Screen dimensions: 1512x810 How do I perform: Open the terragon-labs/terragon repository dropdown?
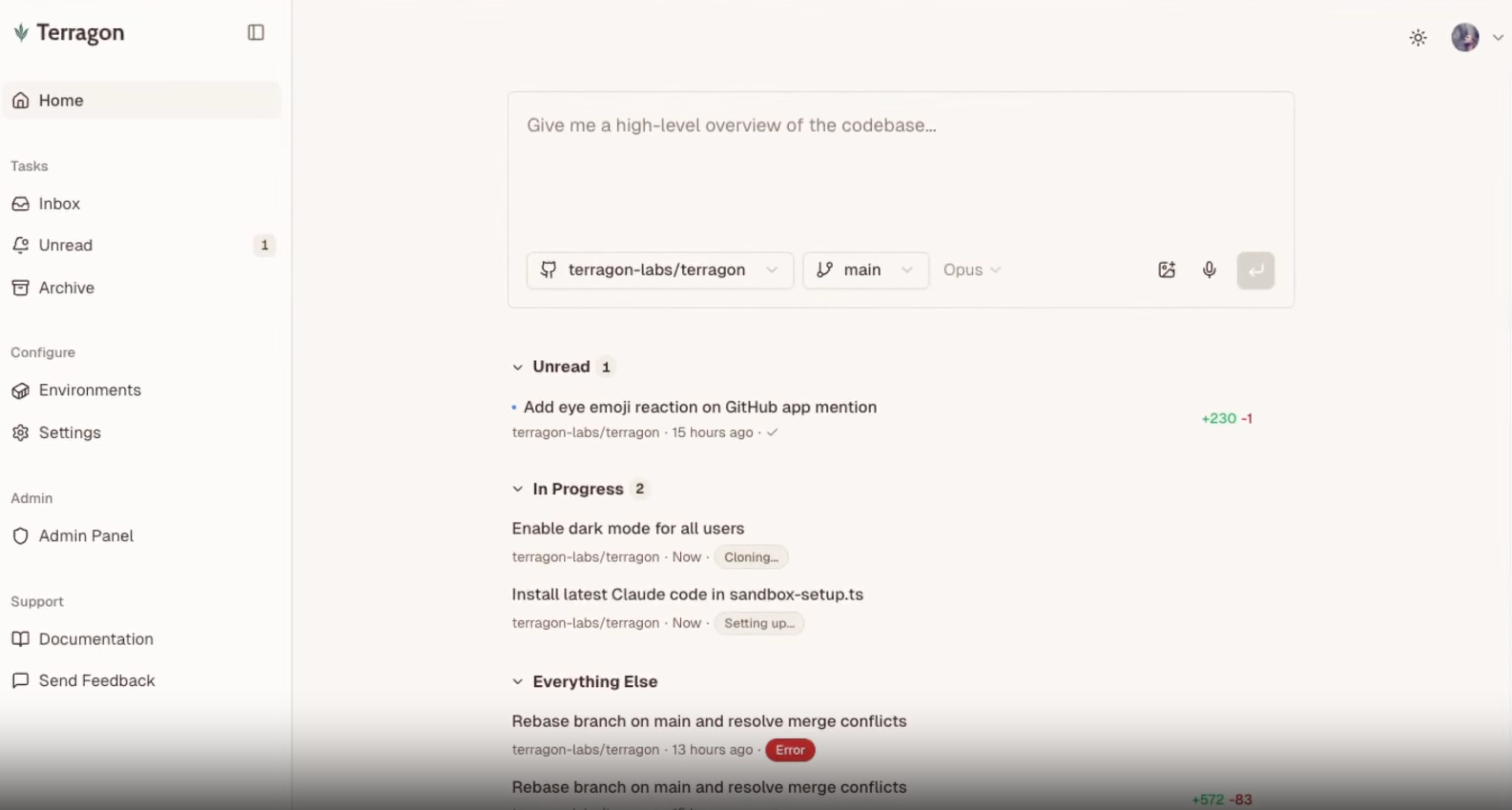pyautogui.click(x=660, y=270)
